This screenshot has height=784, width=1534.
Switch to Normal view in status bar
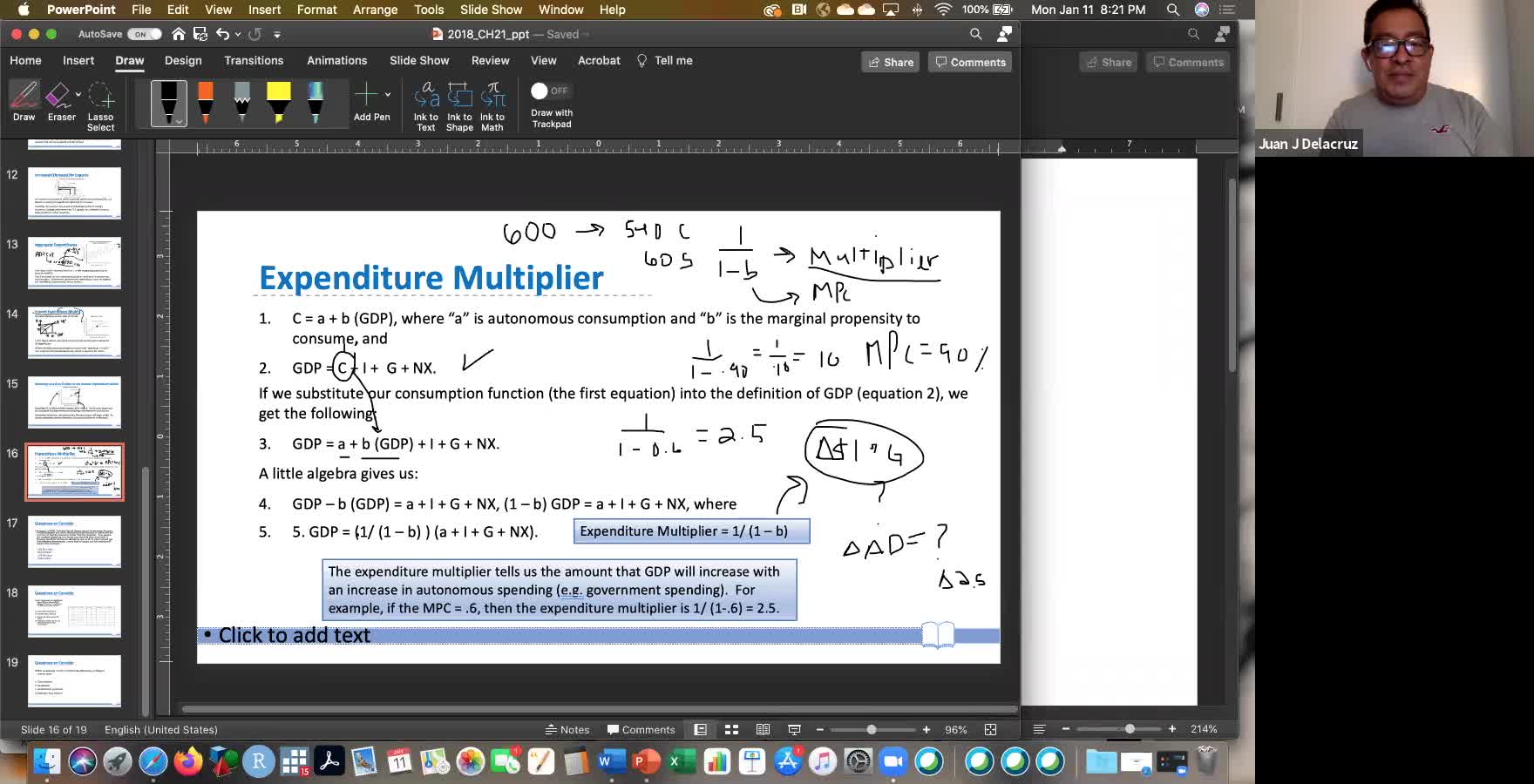pos(700,729)
